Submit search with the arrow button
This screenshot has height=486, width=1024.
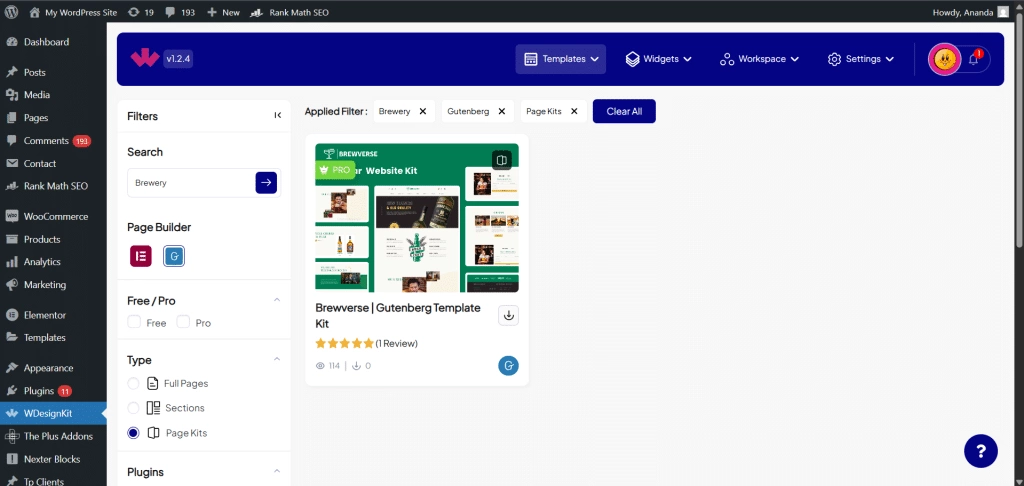coord(266,183)
